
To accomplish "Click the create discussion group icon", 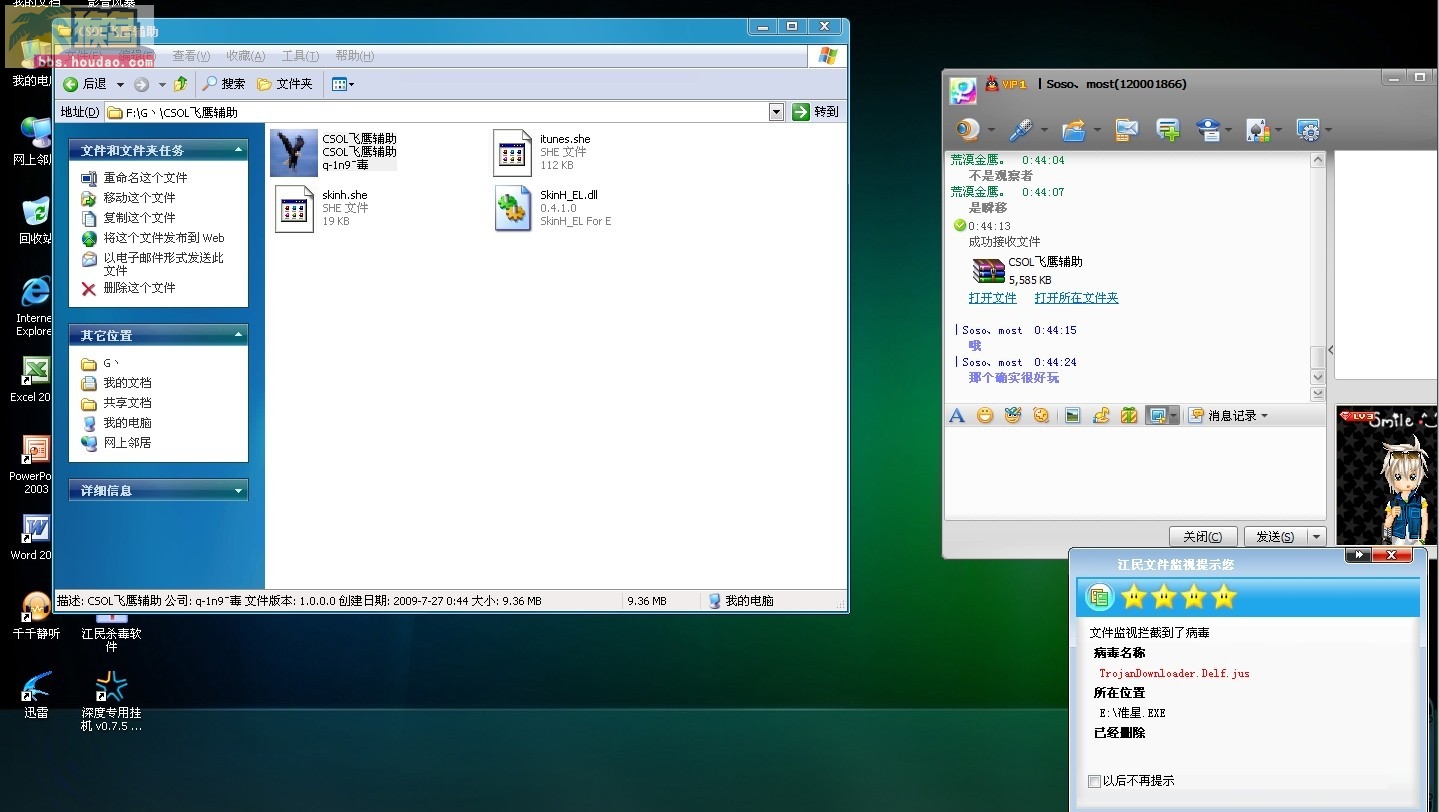I will pos(1167,129).
